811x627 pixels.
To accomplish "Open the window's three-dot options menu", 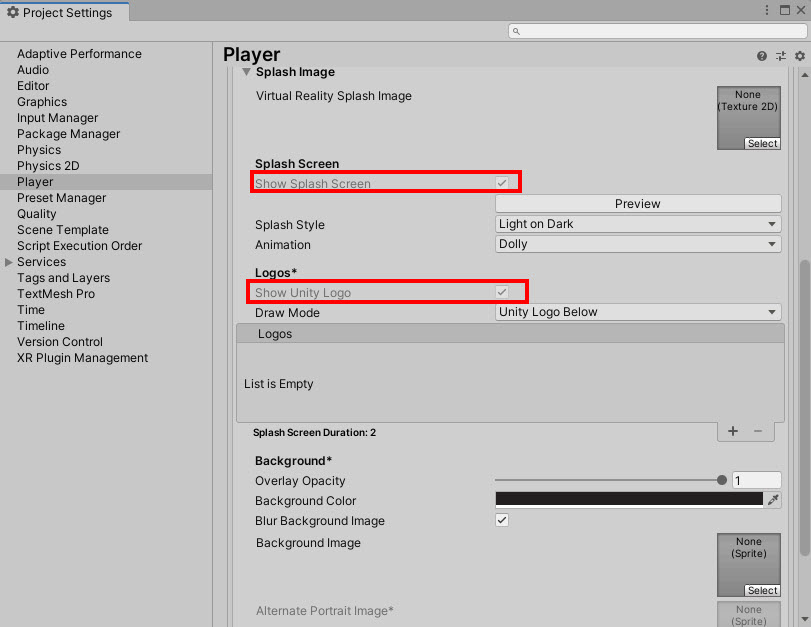I will pyautogui.click(x=767, y=10).
